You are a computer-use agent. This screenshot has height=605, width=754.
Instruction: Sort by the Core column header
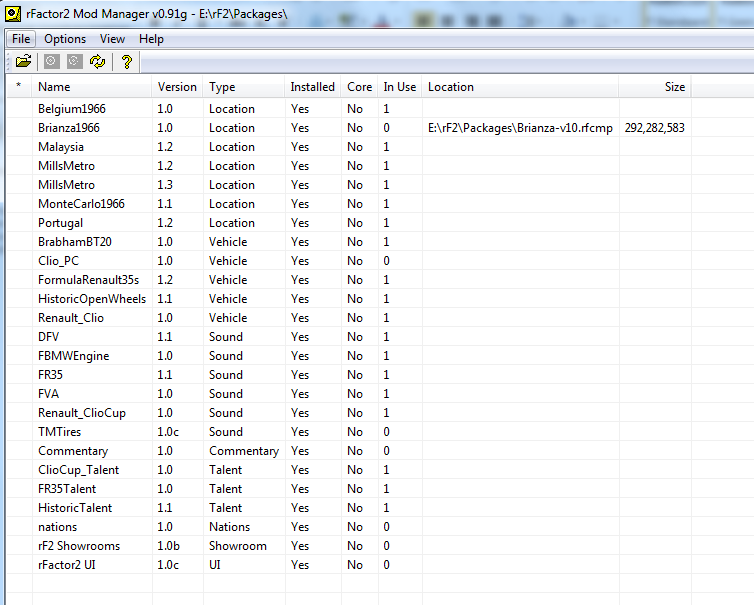(x=360, y=87)
